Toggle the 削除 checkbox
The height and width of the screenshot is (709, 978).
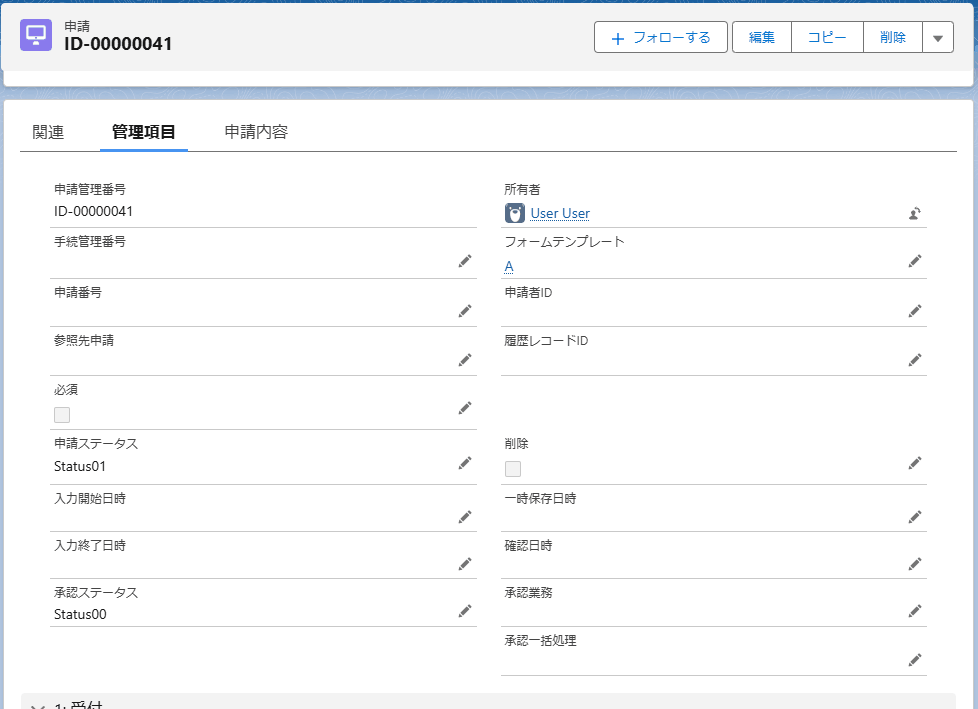(513, 469)
